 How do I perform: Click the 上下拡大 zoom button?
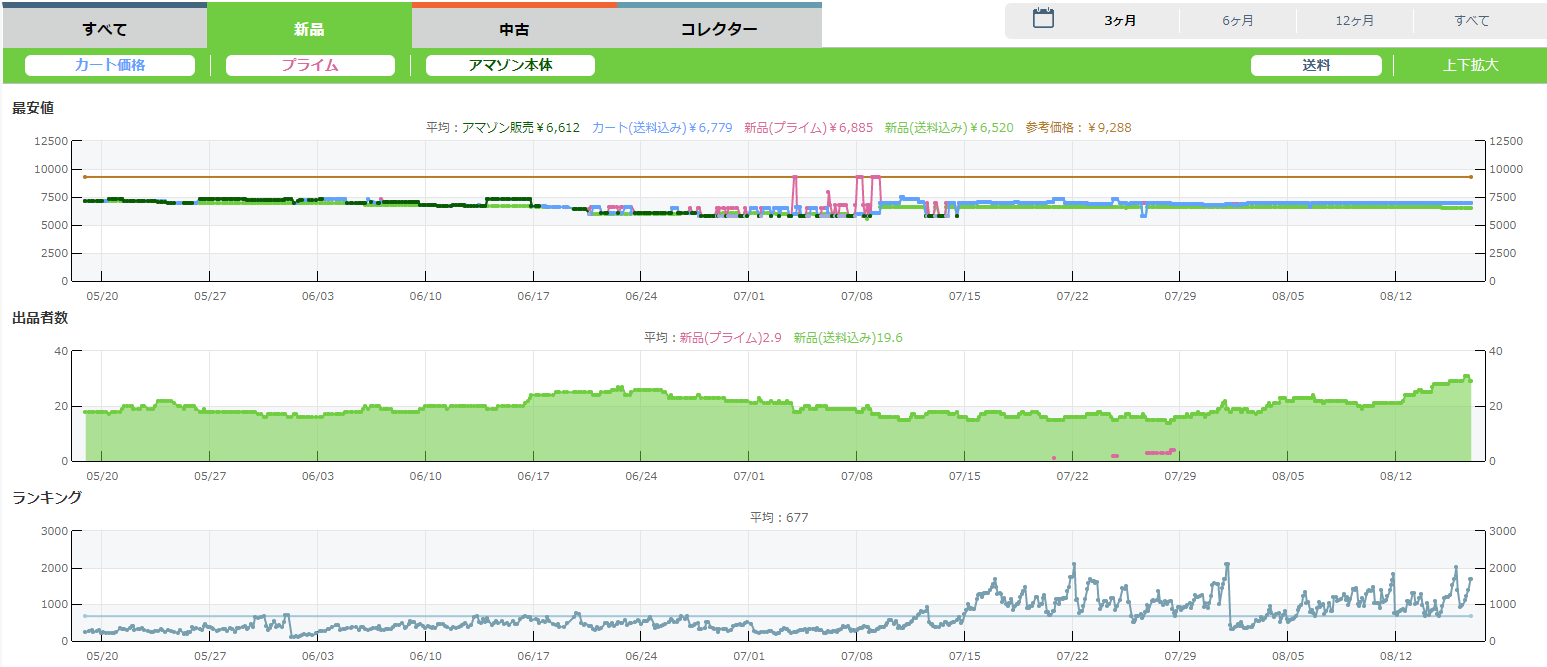(1470, 65)
